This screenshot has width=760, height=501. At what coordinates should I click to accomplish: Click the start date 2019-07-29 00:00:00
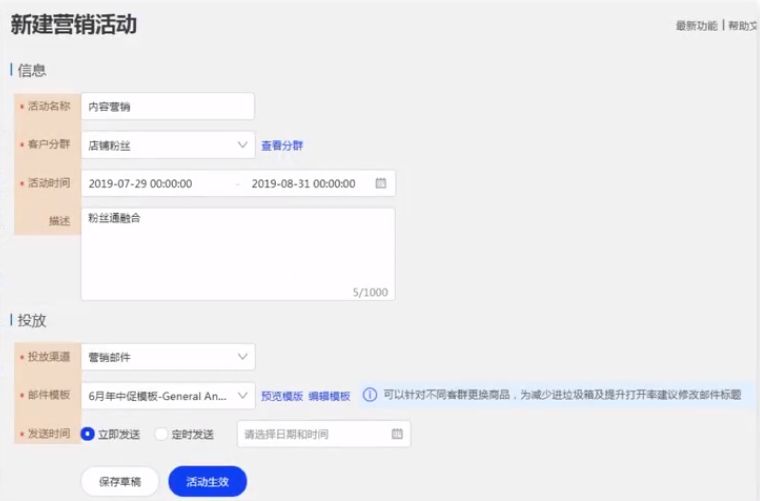click(x=141, y=184)
